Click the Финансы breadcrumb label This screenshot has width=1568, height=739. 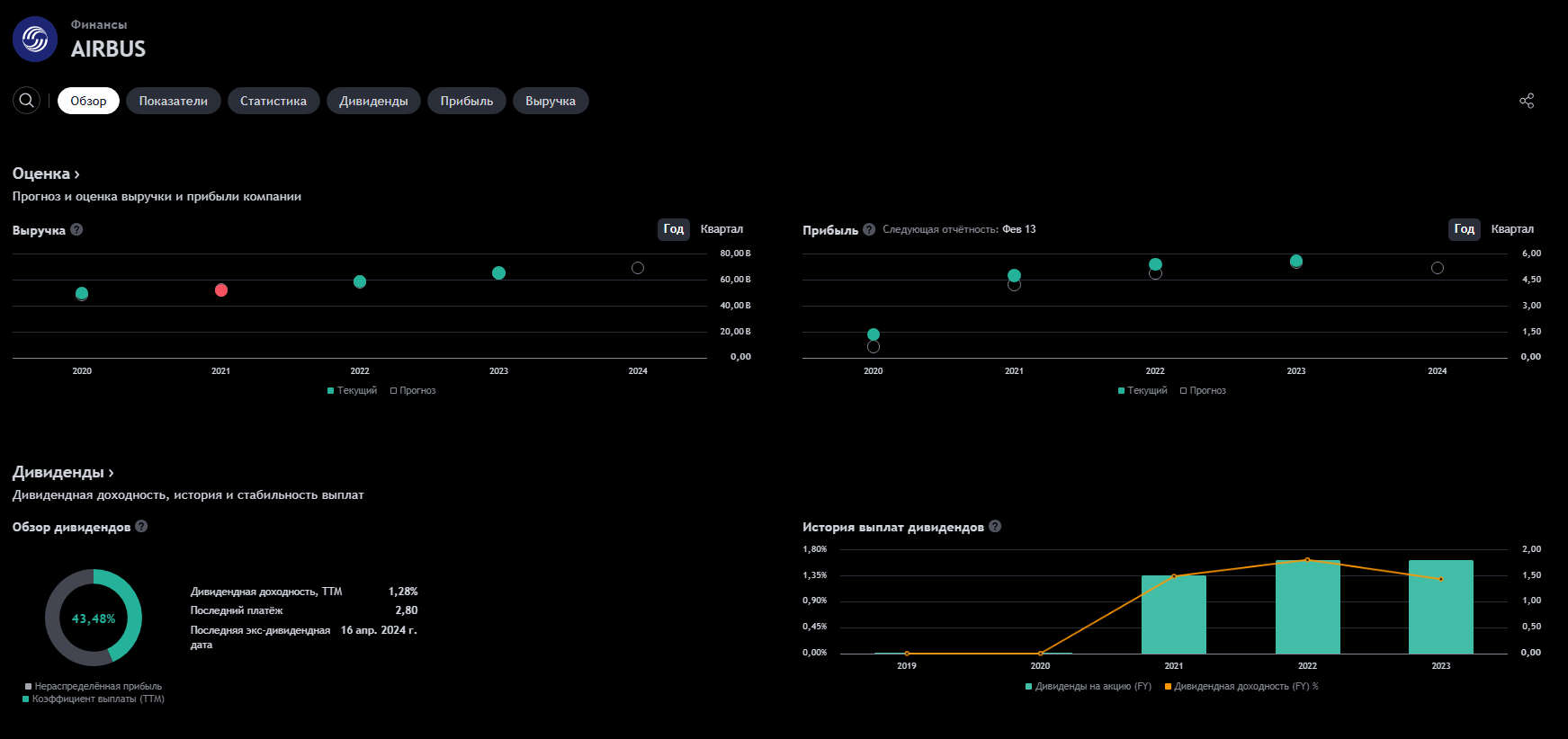tap(99, 24)
